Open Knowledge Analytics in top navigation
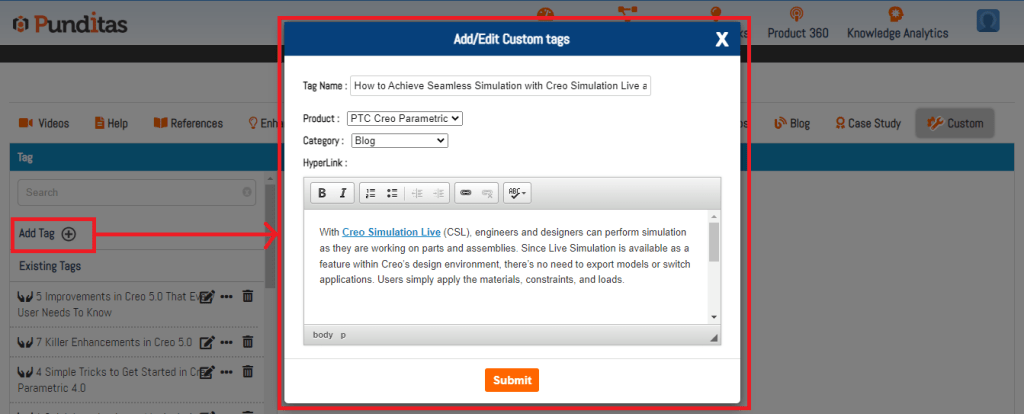Screen dimensions: 1024x414 [x=897, y=33]
